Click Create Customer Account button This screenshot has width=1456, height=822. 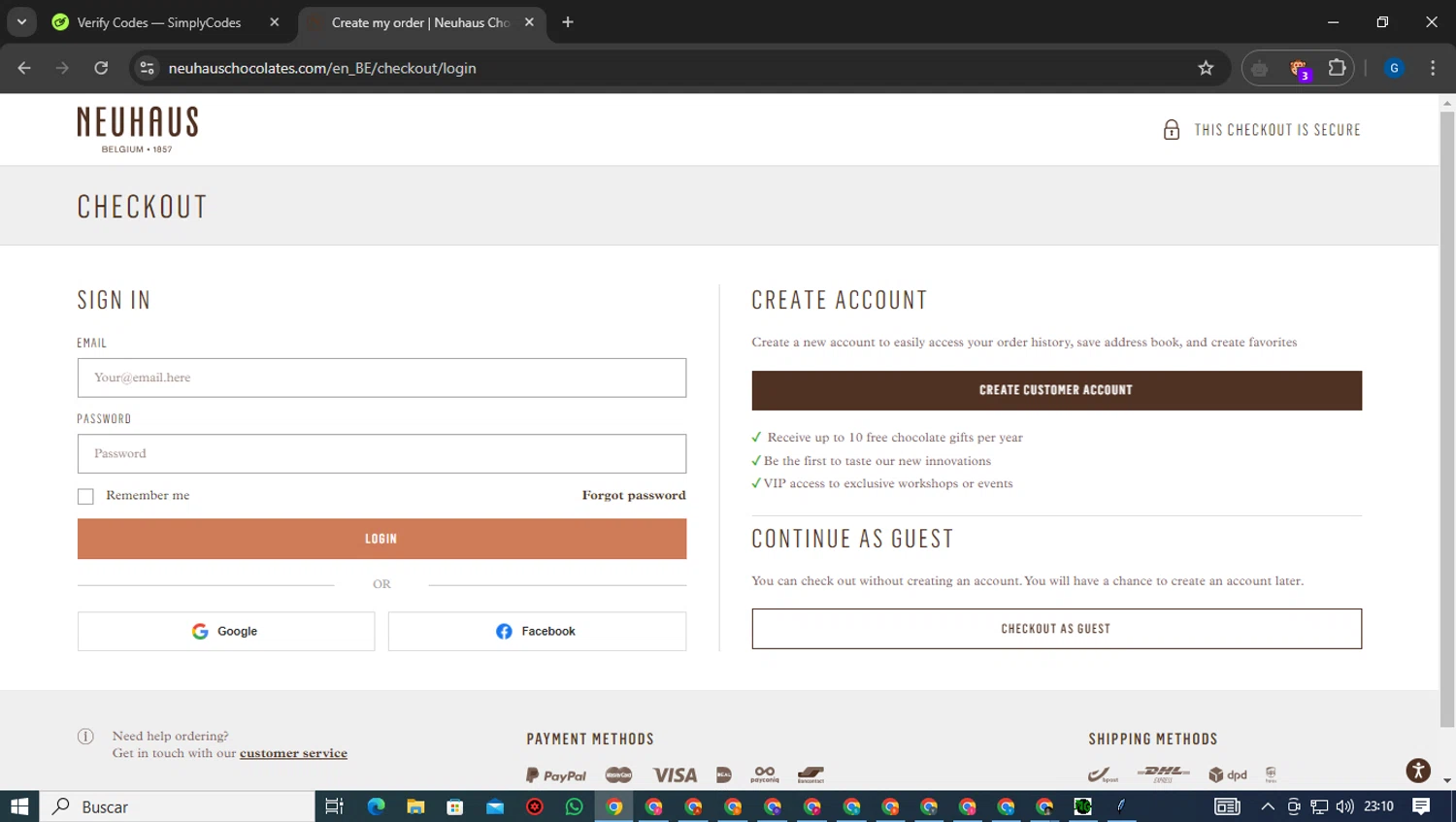[x=1056, y=390]
